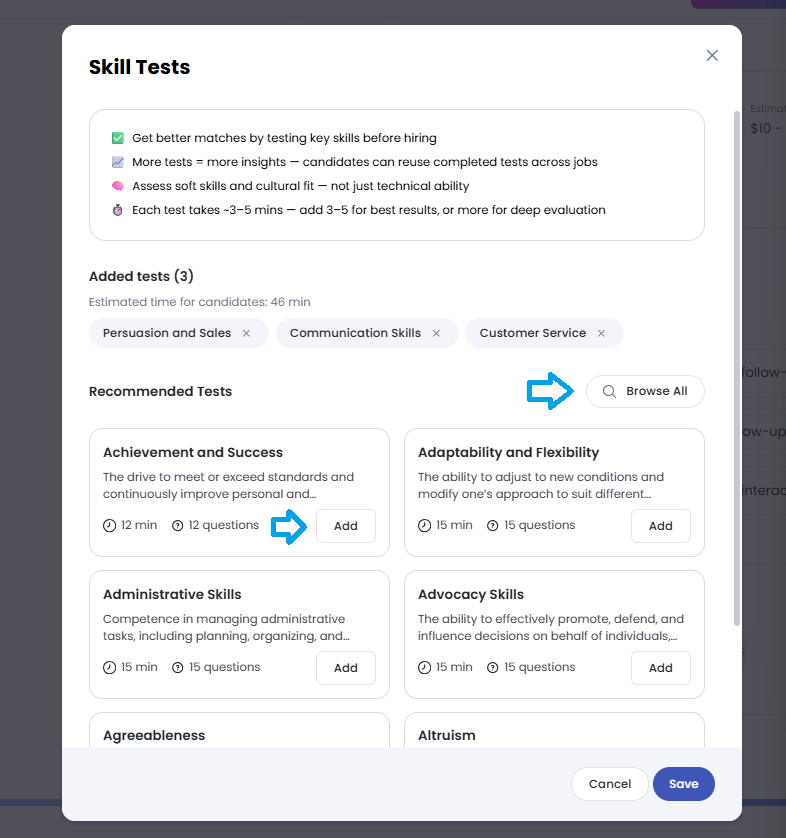Viewport: 786px width, 838px height.
Task: Click the search icon in Browse All
Action: tap(608, 392)
